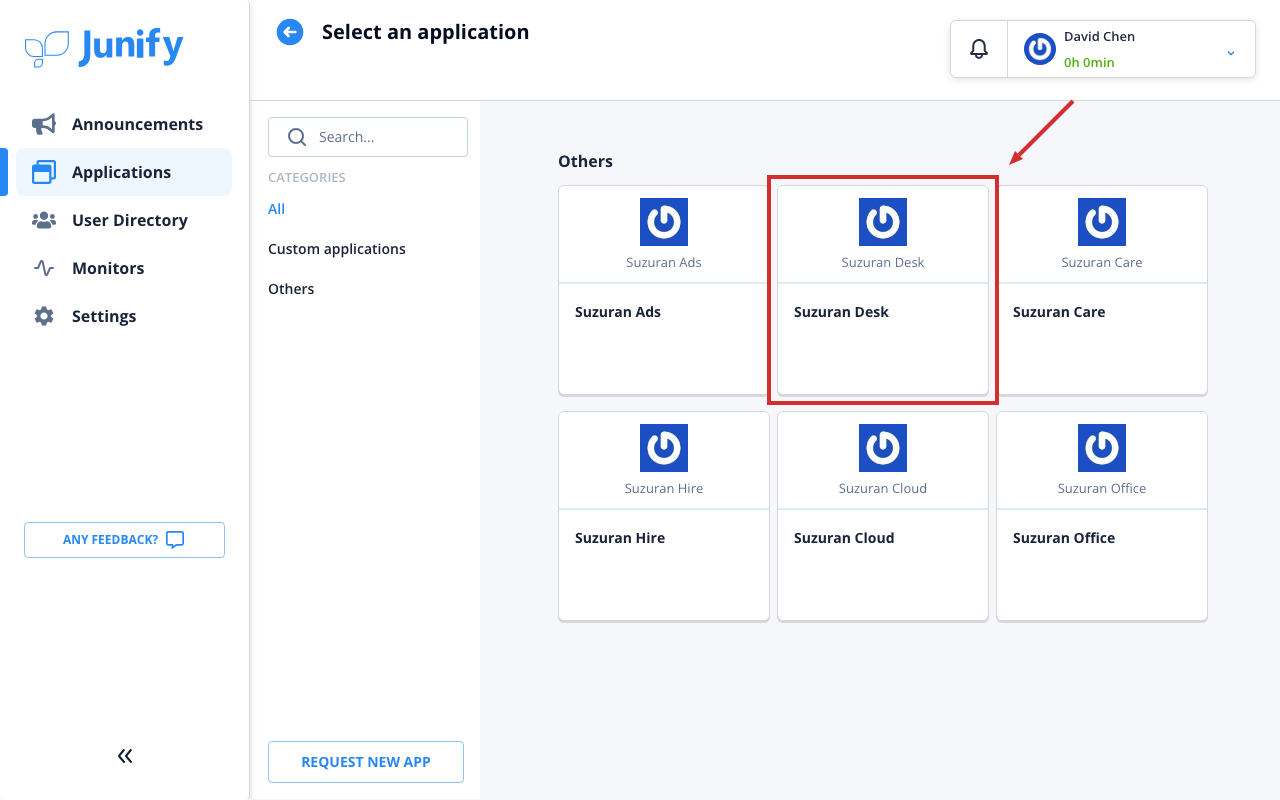The height and width of the screenshot is (800, 1280).
Task: Click the Junify logo
Action: tap(104, 47)
